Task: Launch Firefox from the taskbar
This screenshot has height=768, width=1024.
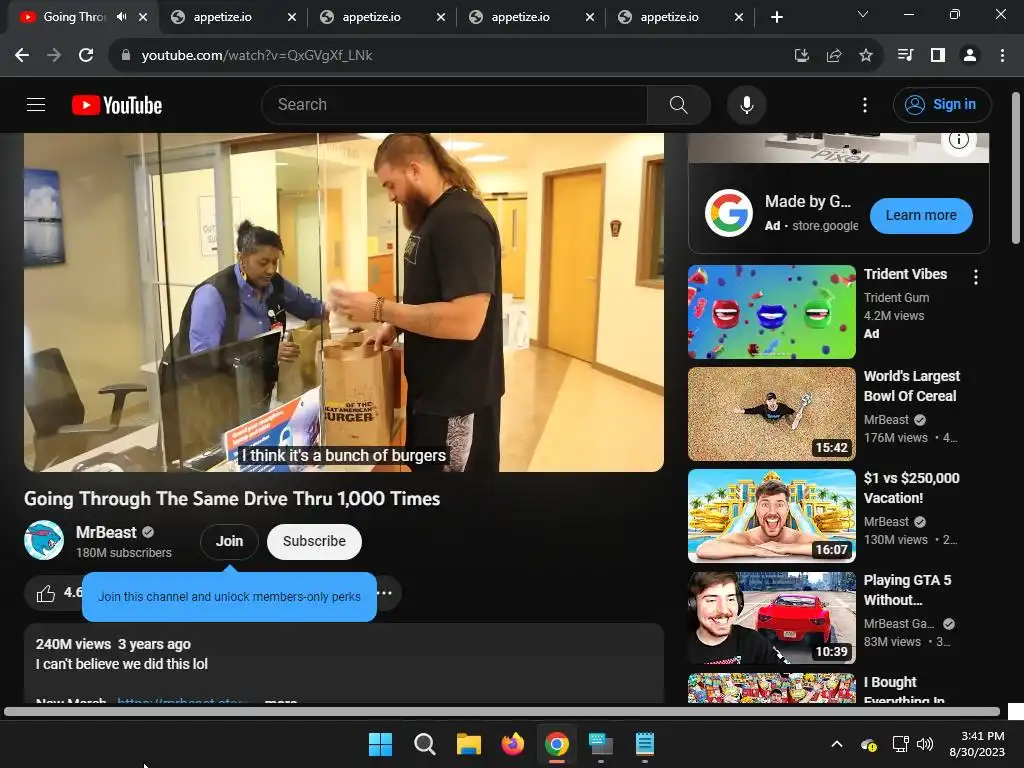Action: coord(513,743)
